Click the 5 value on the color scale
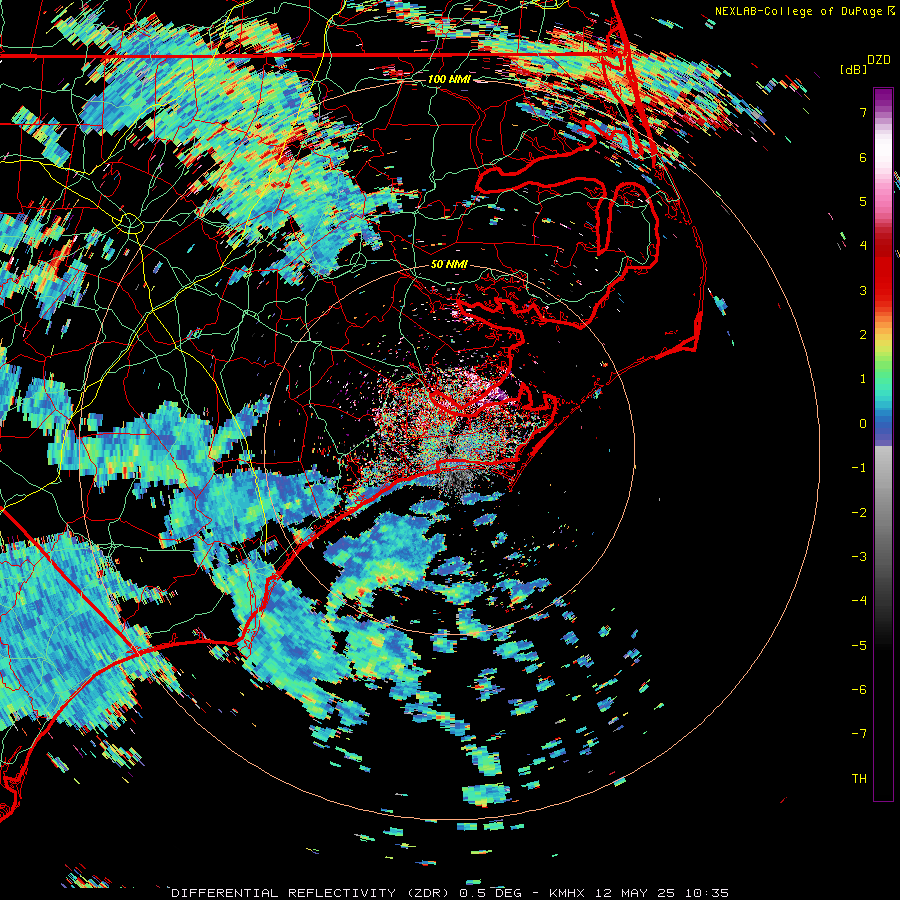Image resolution: width=900 pixels, height=900 pixels. pos(863,201)
